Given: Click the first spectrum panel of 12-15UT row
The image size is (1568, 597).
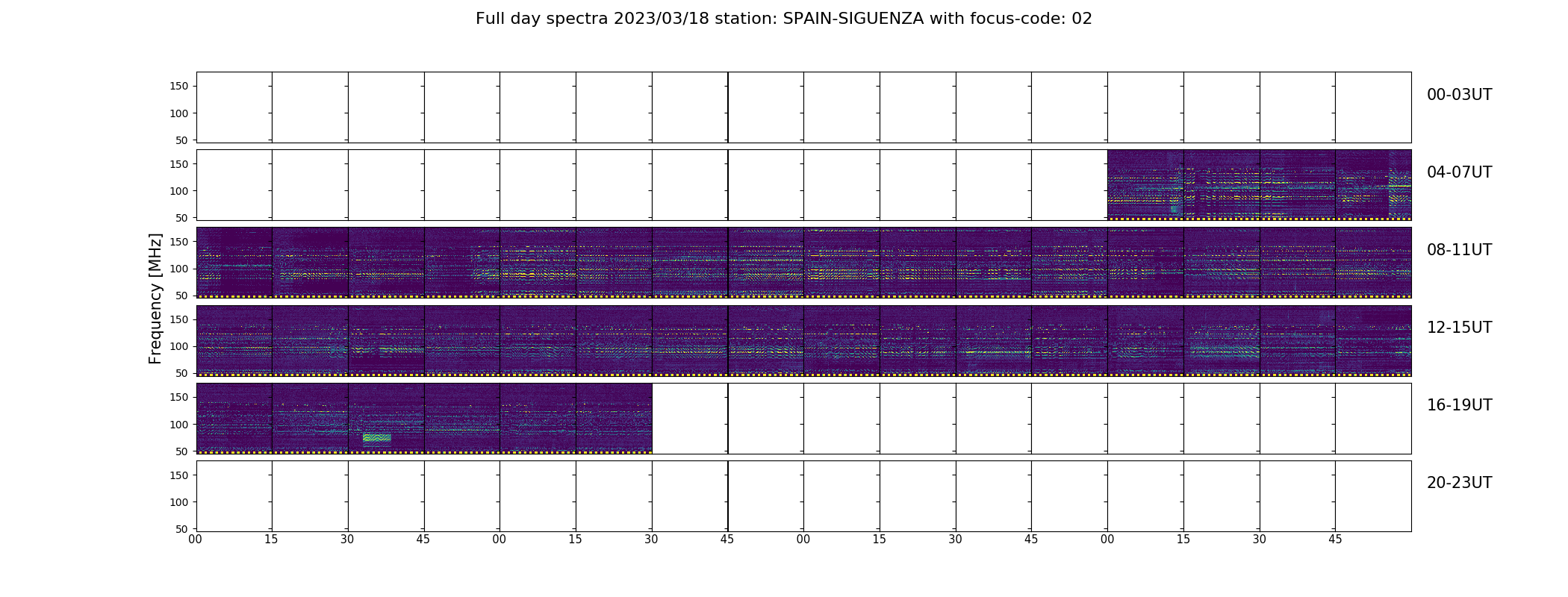Looking at the screenshot, I should pos(234,340).
